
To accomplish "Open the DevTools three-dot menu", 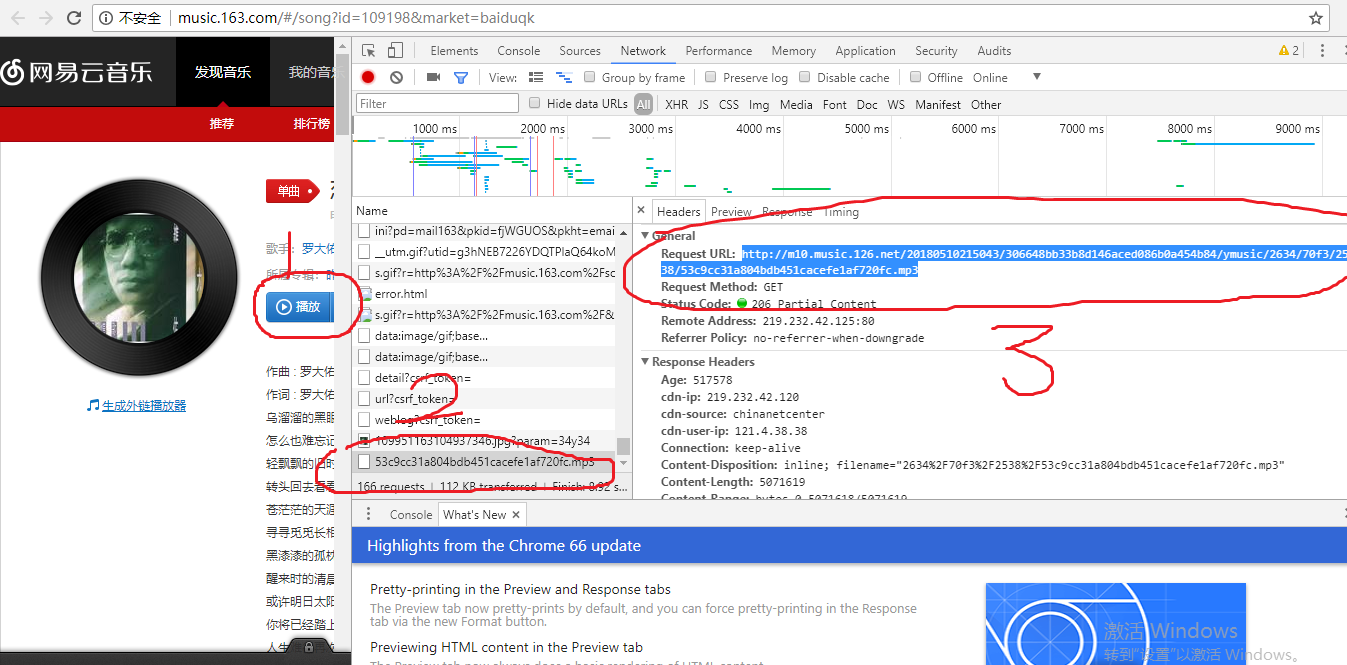I will (x=1322, y=50).
